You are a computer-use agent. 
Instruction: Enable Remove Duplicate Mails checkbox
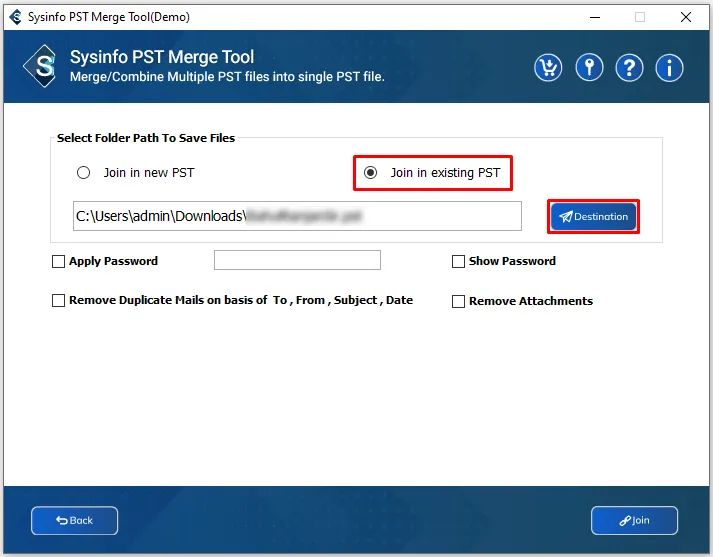pyautogui.click(x=58, y=301)
